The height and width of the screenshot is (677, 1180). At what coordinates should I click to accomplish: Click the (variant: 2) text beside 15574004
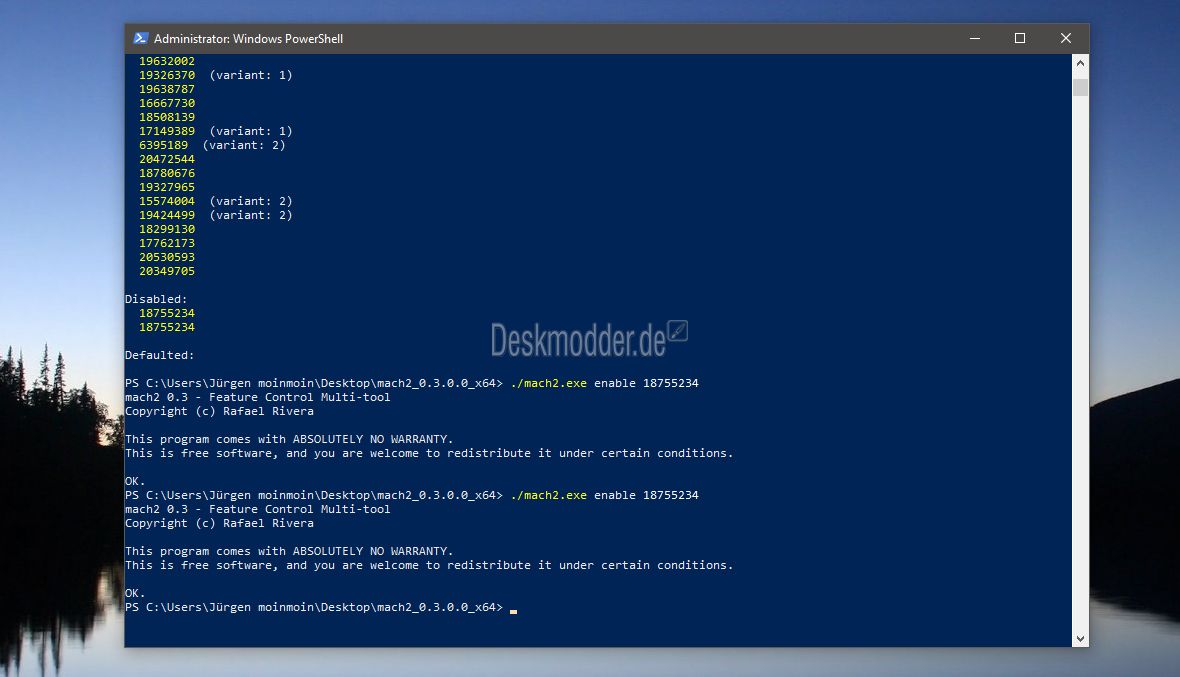point(251,201)
